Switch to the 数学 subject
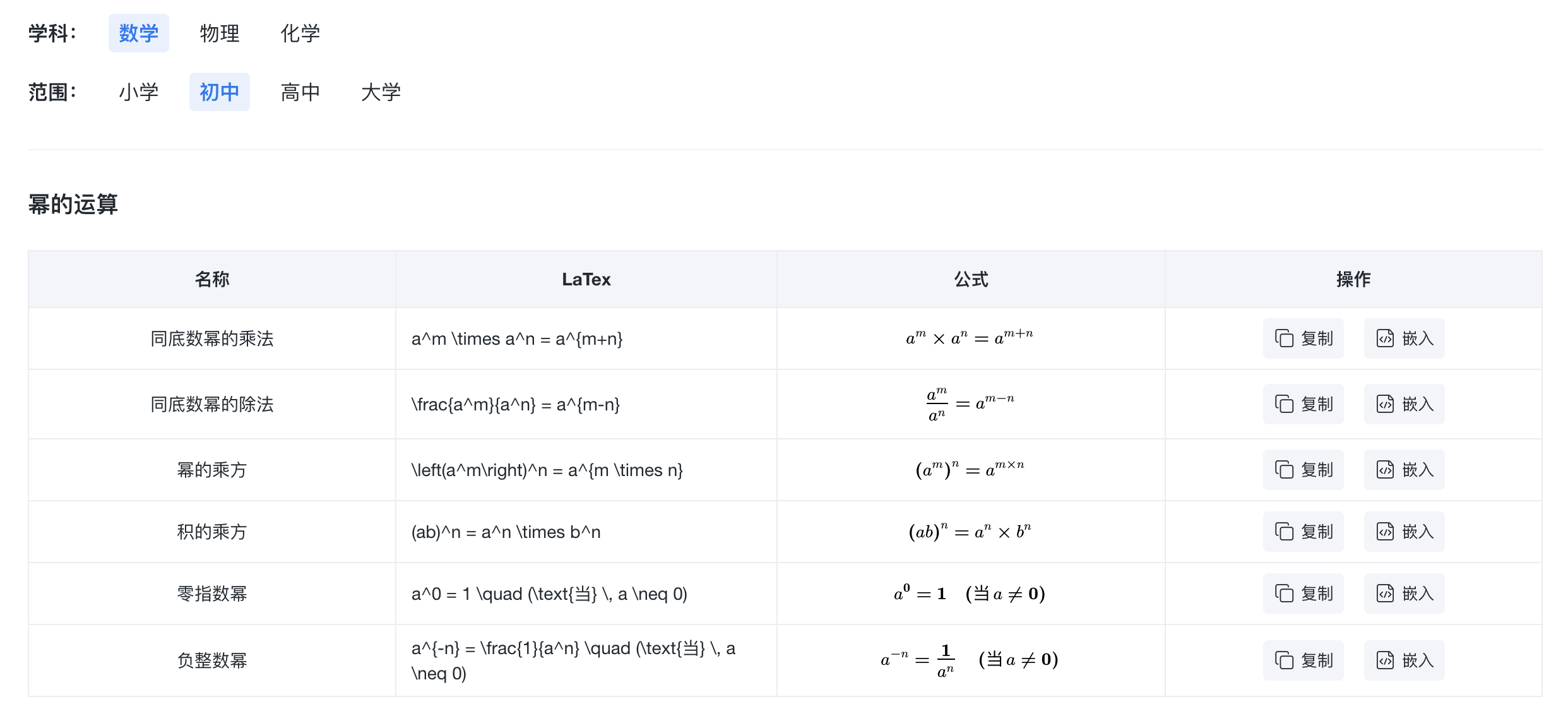This screenshot has width=1568, height=716. pos(138,33)
